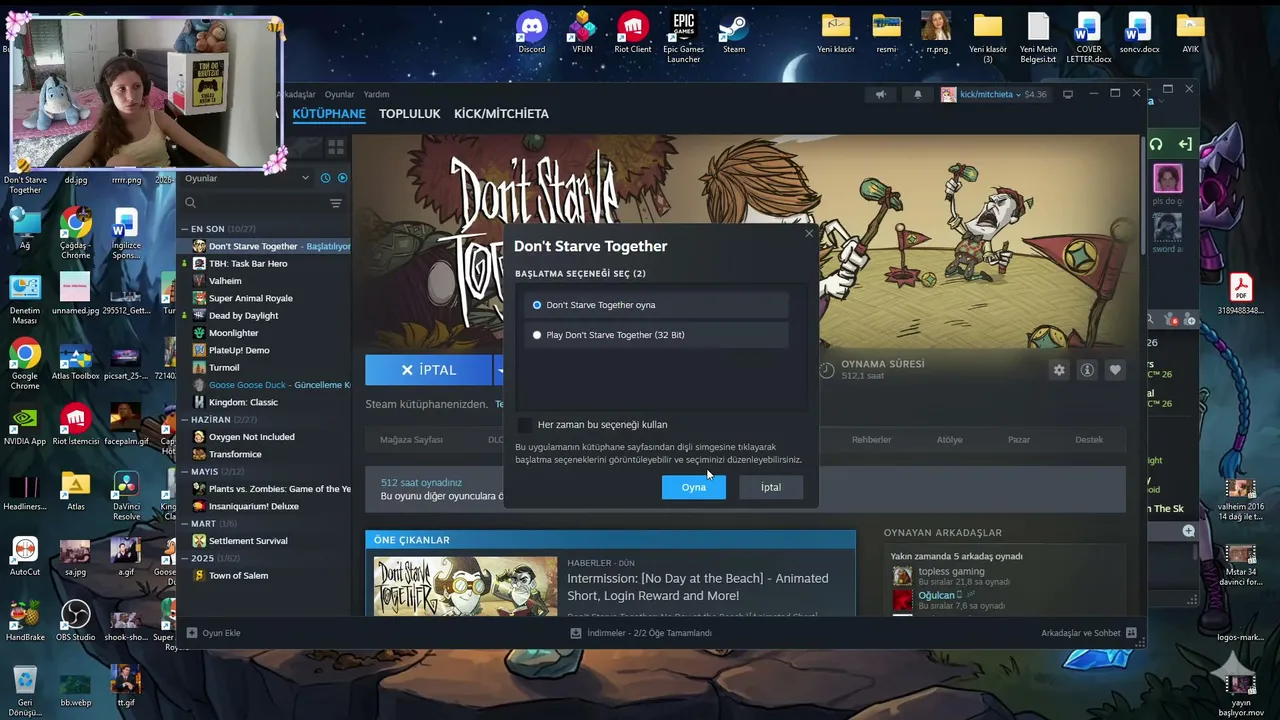Switch library to grid view icon
The width and height of the screenshot is (1280, 720).
[x=336, y=146]
